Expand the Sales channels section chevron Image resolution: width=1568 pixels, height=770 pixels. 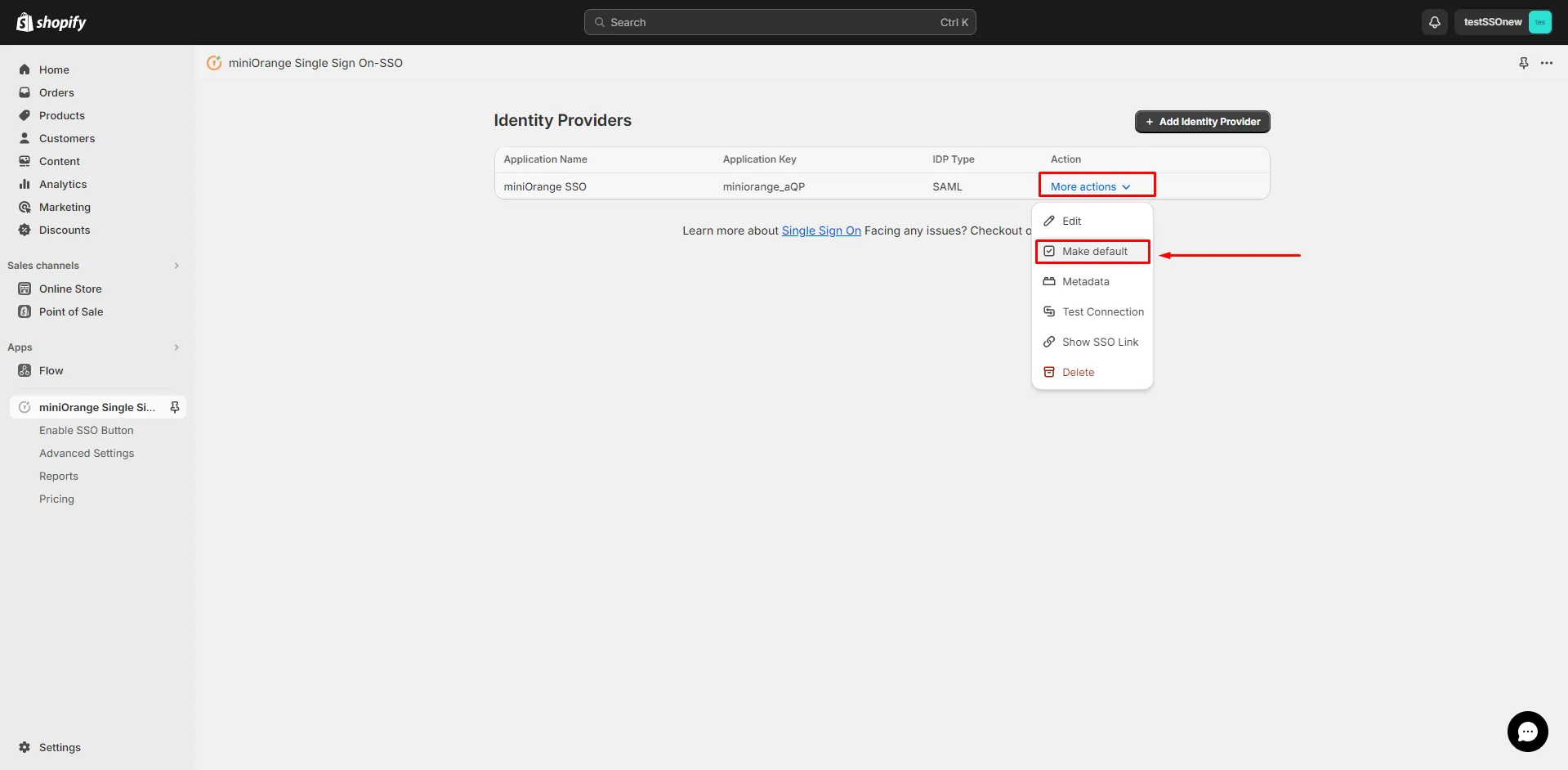click(176, 266)
